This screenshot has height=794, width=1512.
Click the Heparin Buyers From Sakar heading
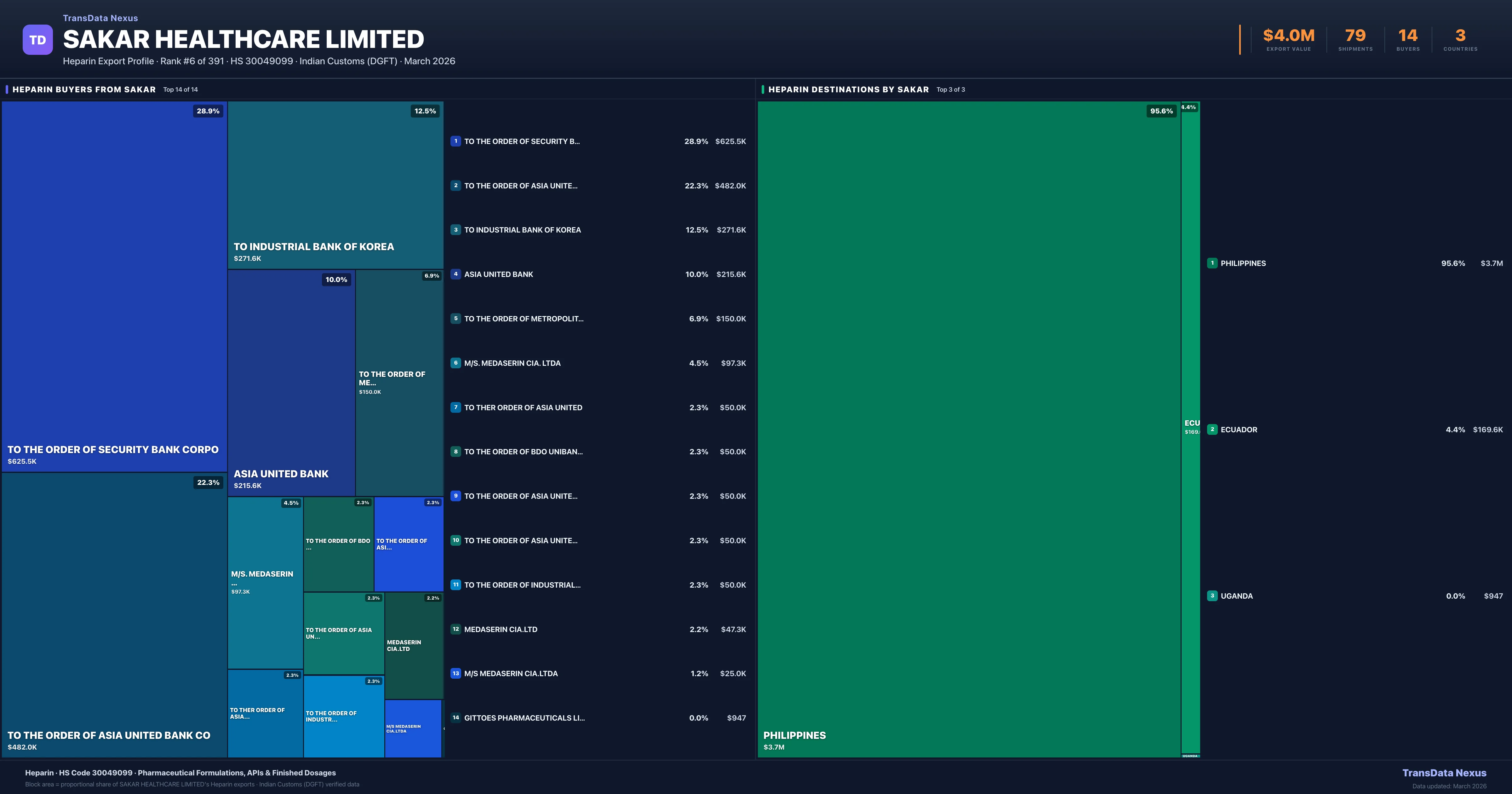[84, 89]
